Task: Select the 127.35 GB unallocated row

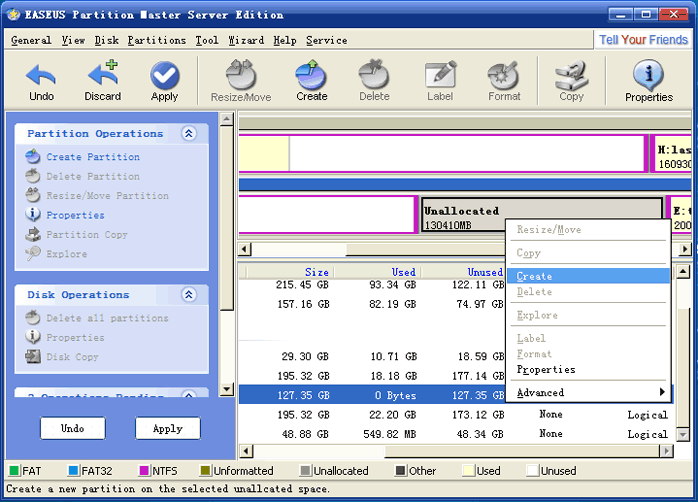Action: 372,395
